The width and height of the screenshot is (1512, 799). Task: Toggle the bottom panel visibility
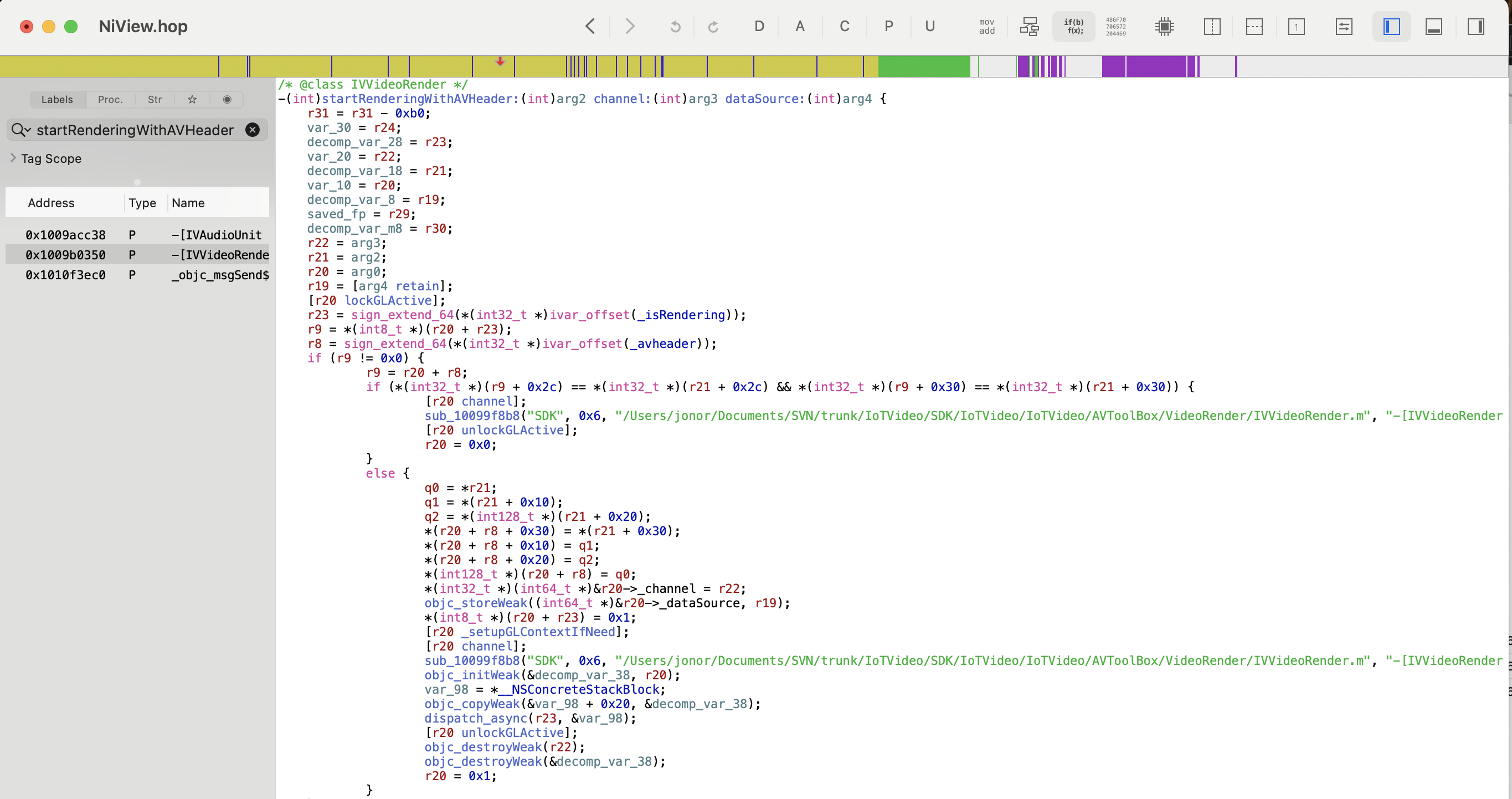pyautogui.click(x=1433, y=27)
